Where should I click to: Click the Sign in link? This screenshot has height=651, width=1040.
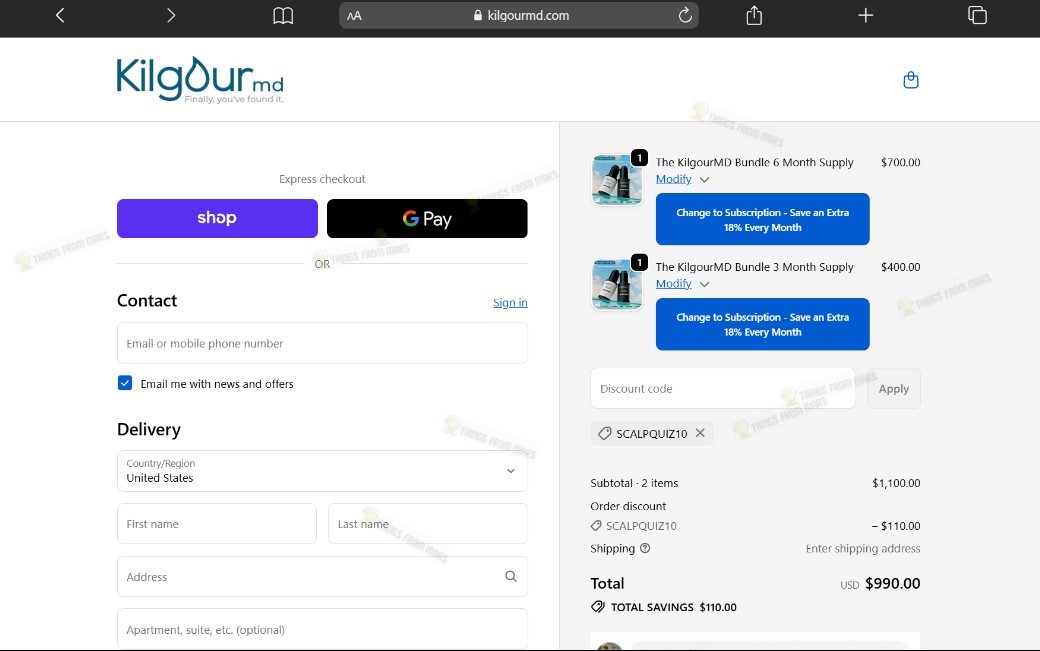(x=510, y=302)
